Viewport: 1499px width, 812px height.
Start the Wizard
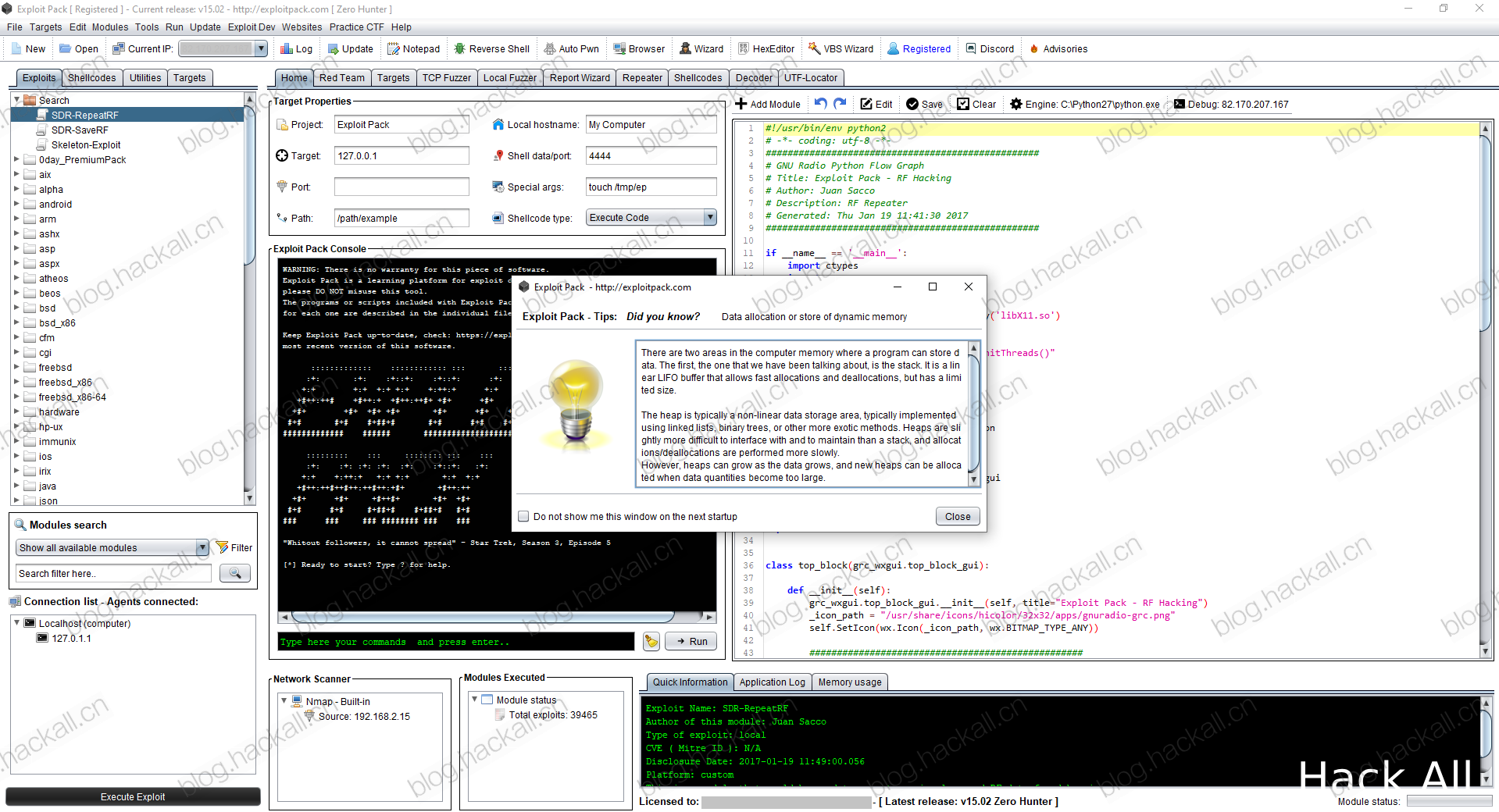pos(701,48)
